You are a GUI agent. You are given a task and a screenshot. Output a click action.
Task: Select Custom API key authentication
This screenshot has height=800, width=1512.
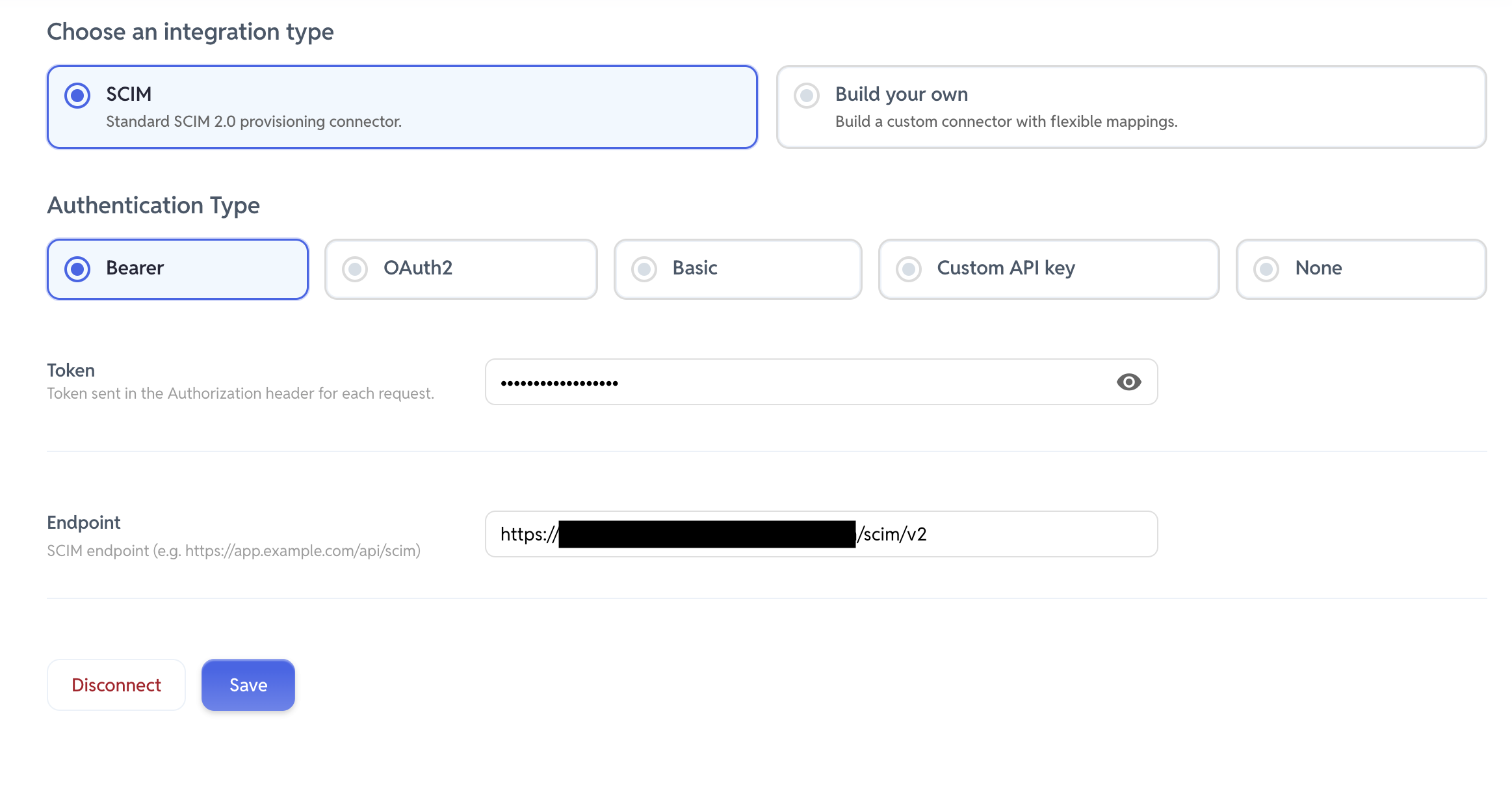pyautogui.click(x=909, y=269)
